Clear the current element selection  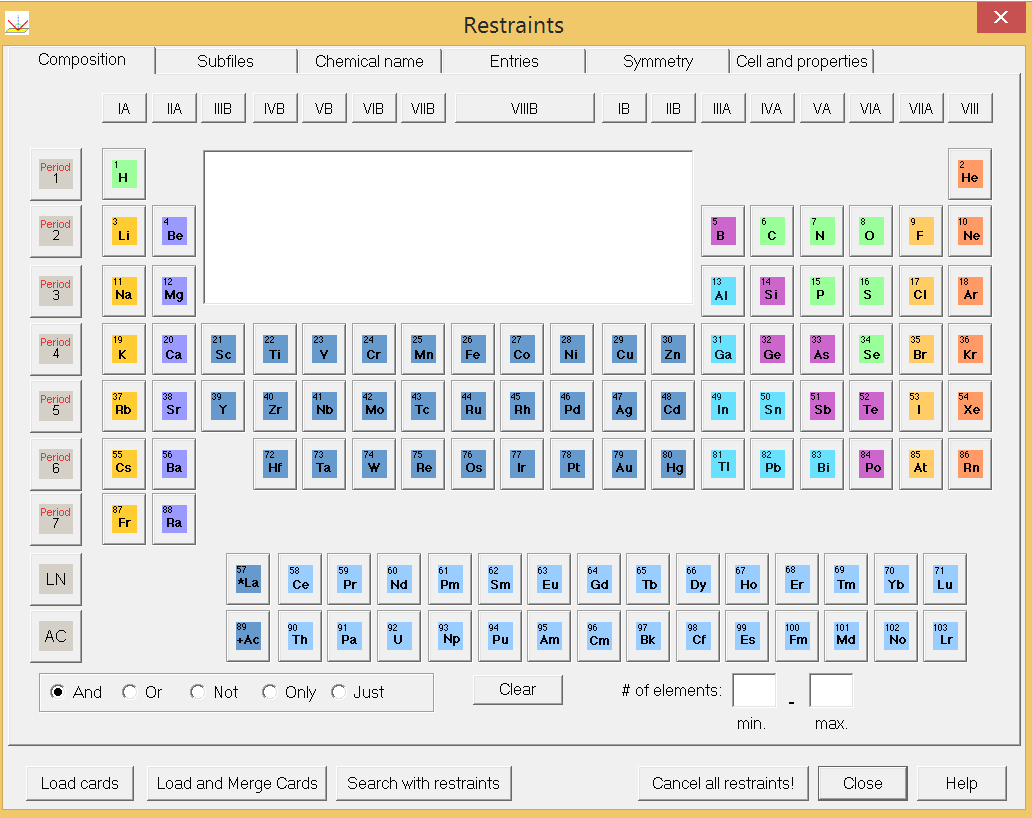[517, 689]
